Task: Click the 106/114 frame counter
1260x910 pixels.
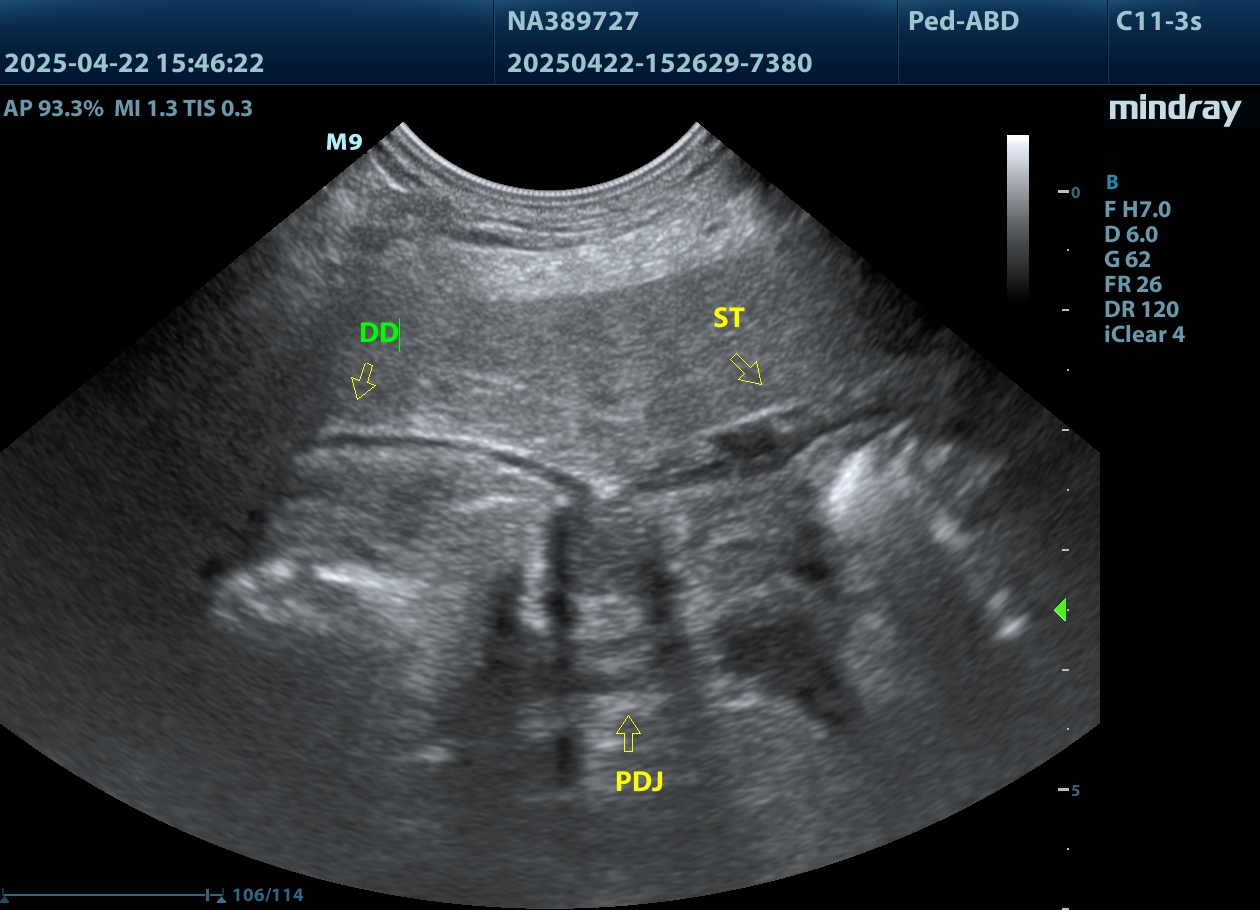Action: [x=267, y=894]
